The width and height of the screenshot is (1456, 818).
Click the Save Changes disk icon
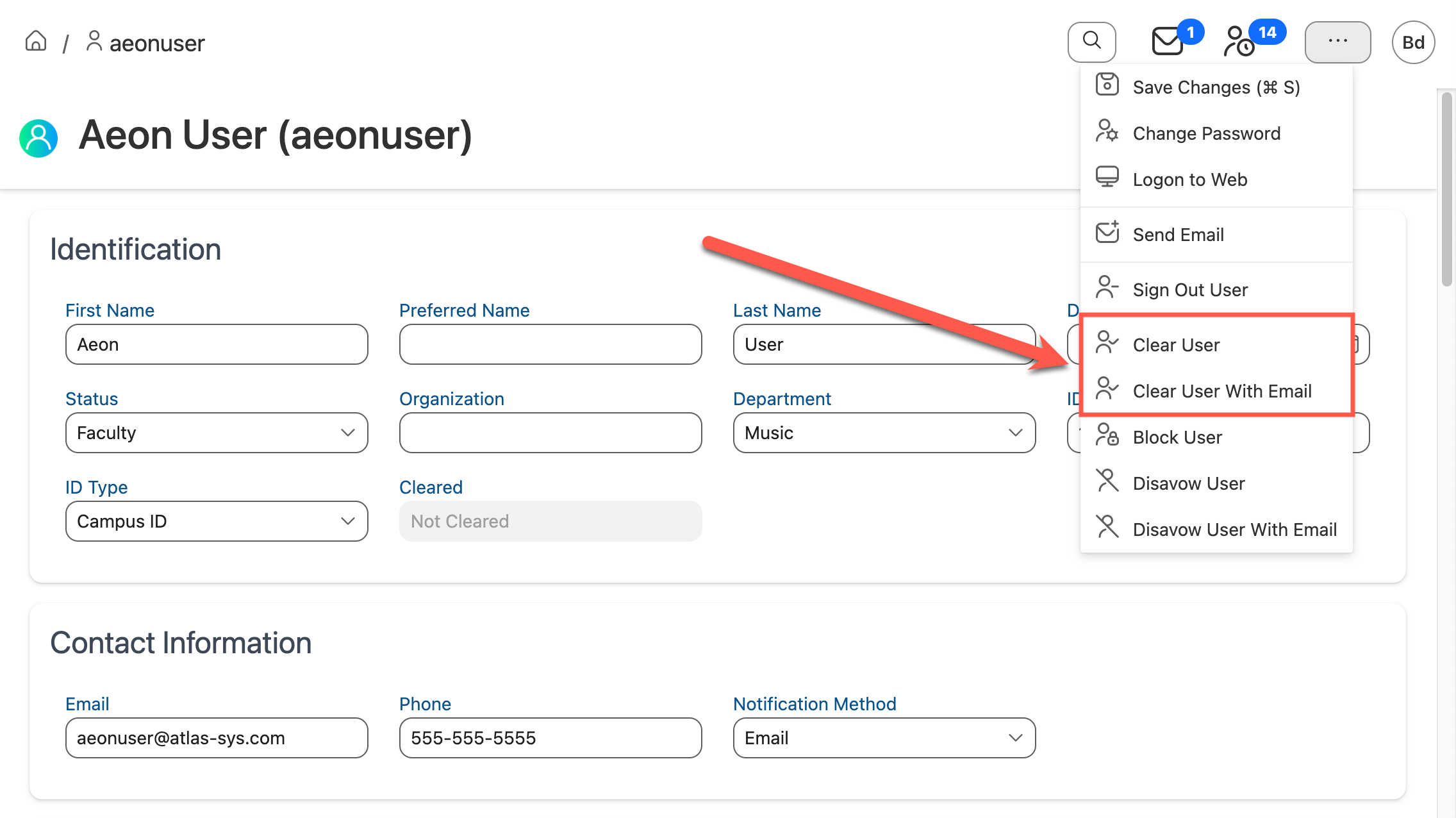[x=1107, y=85]
